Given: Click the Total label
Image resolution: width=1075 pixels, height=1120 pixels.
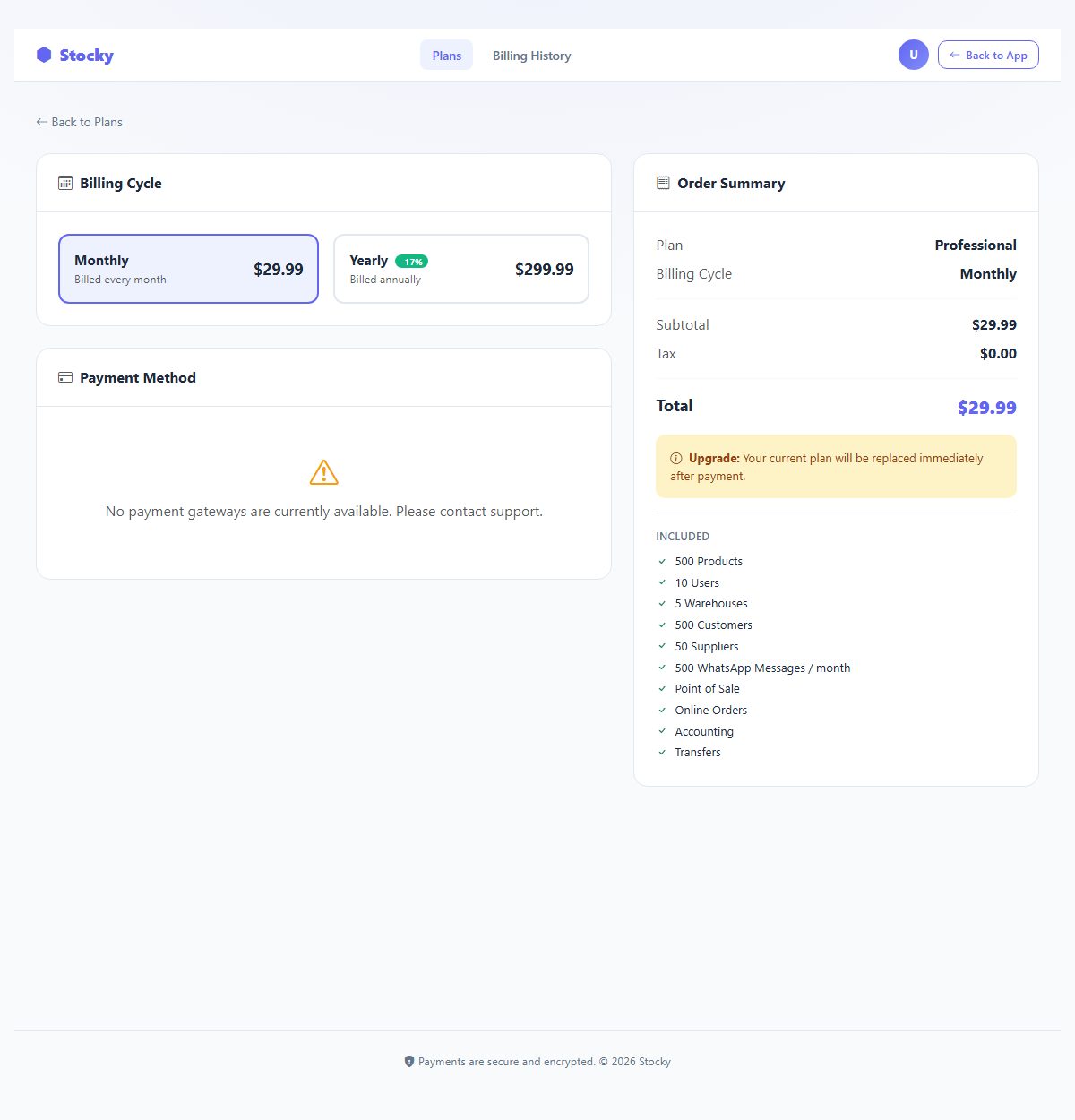Looking at the screenshot, I should [x=675, y=405].
